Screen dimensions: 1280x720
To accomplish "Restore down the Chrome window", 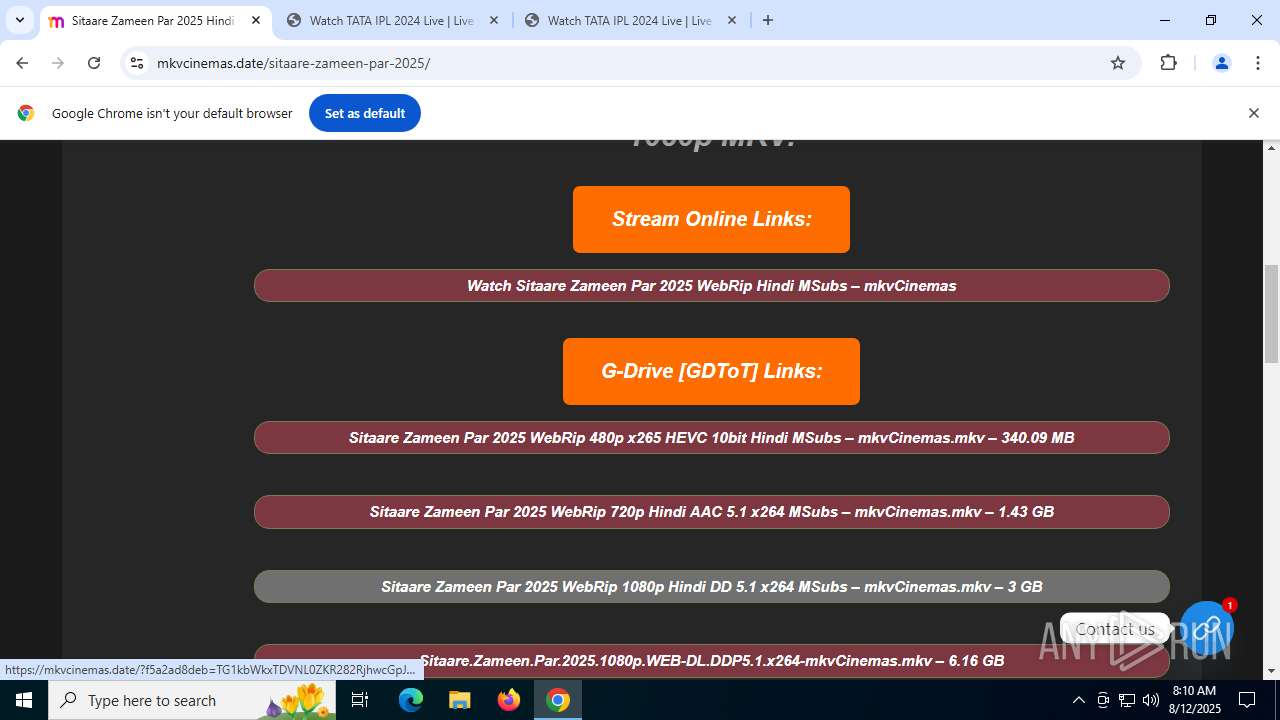I will click(1211, 20).
